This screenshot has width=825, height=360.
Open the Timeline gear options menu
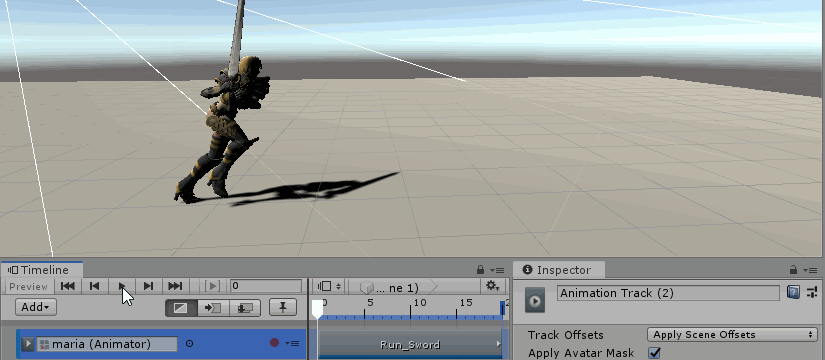tap(493, 286)
